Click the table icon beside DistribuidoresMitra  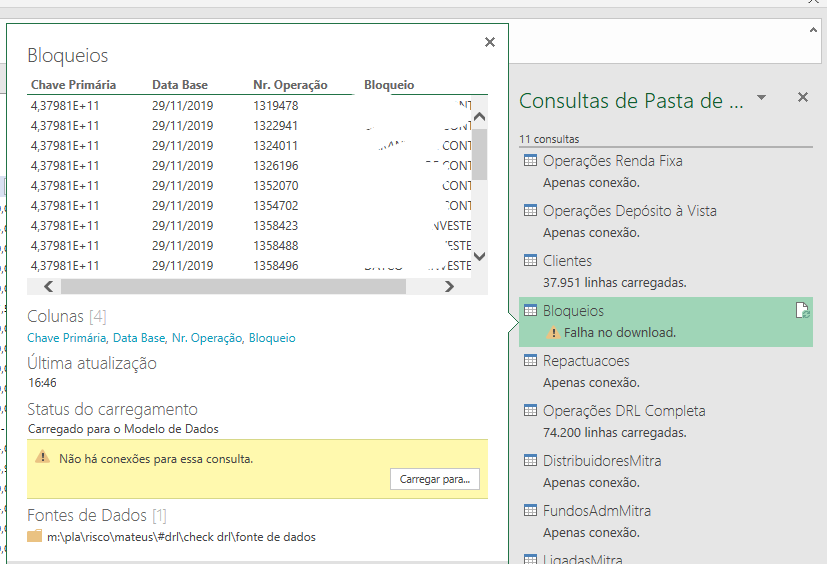point(530,460)
